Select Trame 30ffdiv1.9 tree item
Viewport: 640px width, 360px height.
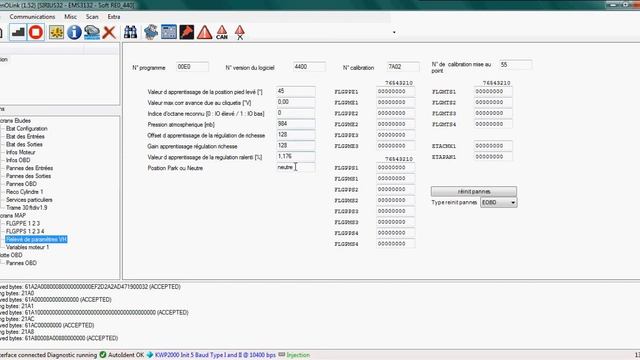click(x=27, y=208)
